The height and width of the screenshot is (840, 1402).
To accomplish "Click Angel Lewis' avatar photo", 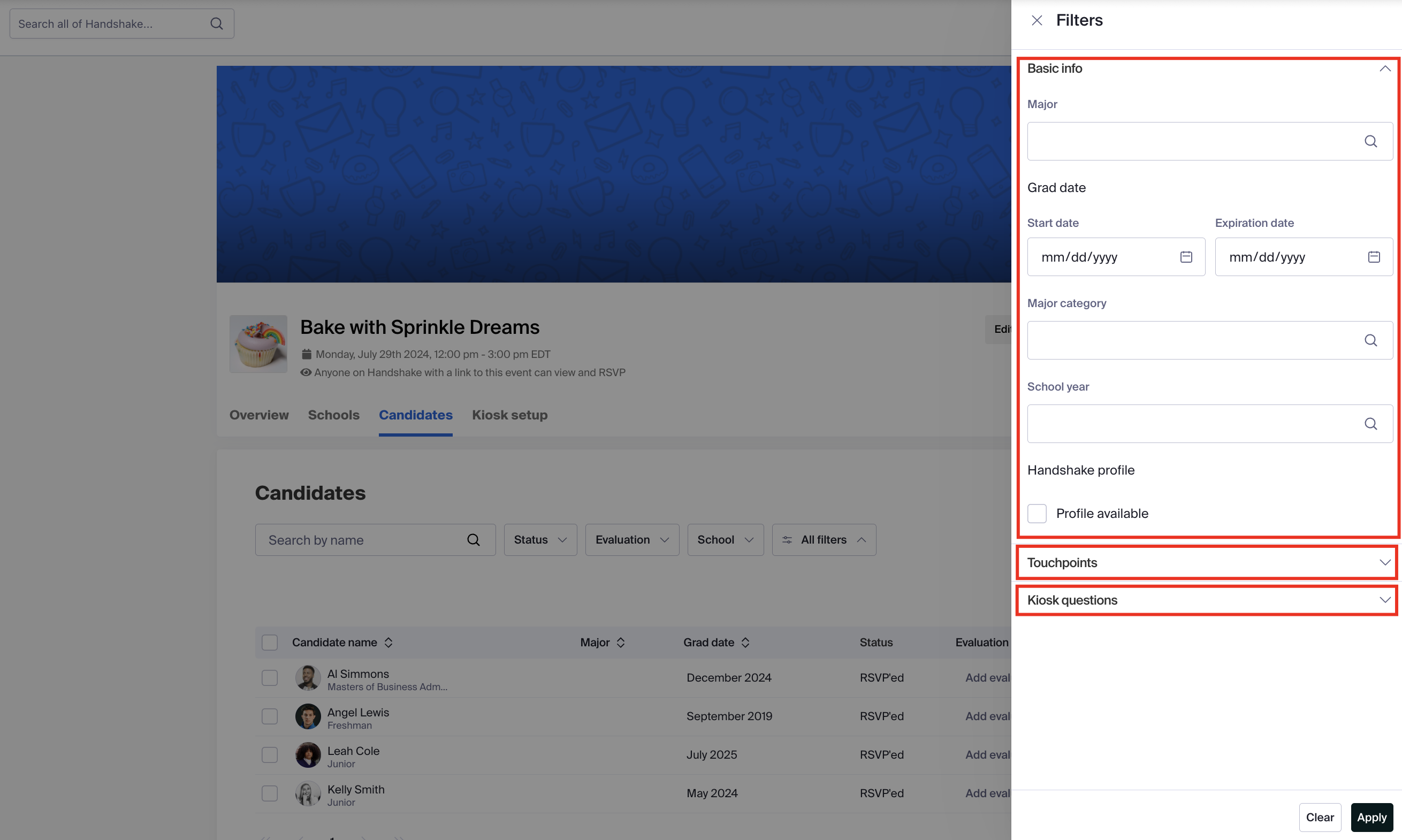I will (308, 716).
